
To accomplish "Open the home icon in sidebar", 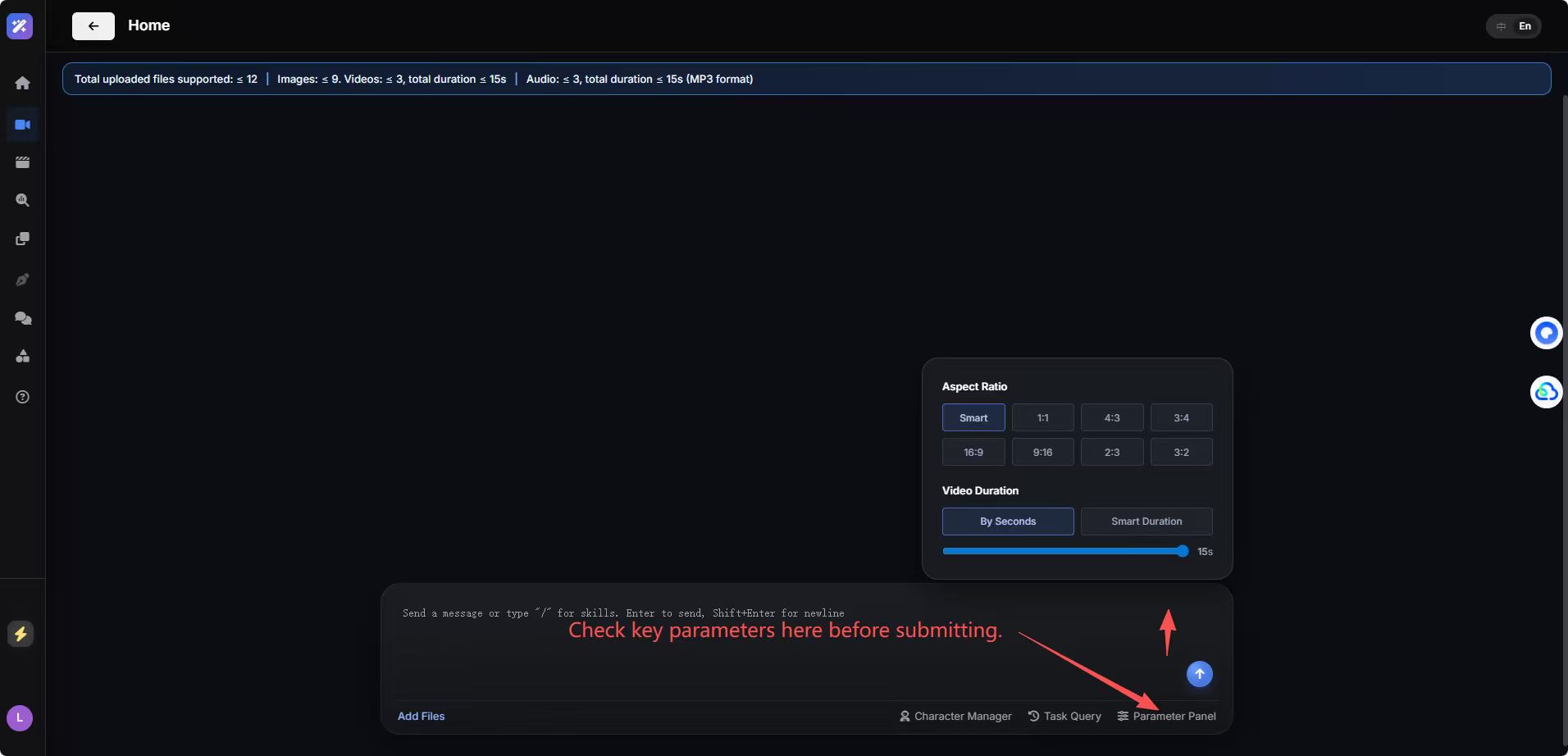I will 23,83.
